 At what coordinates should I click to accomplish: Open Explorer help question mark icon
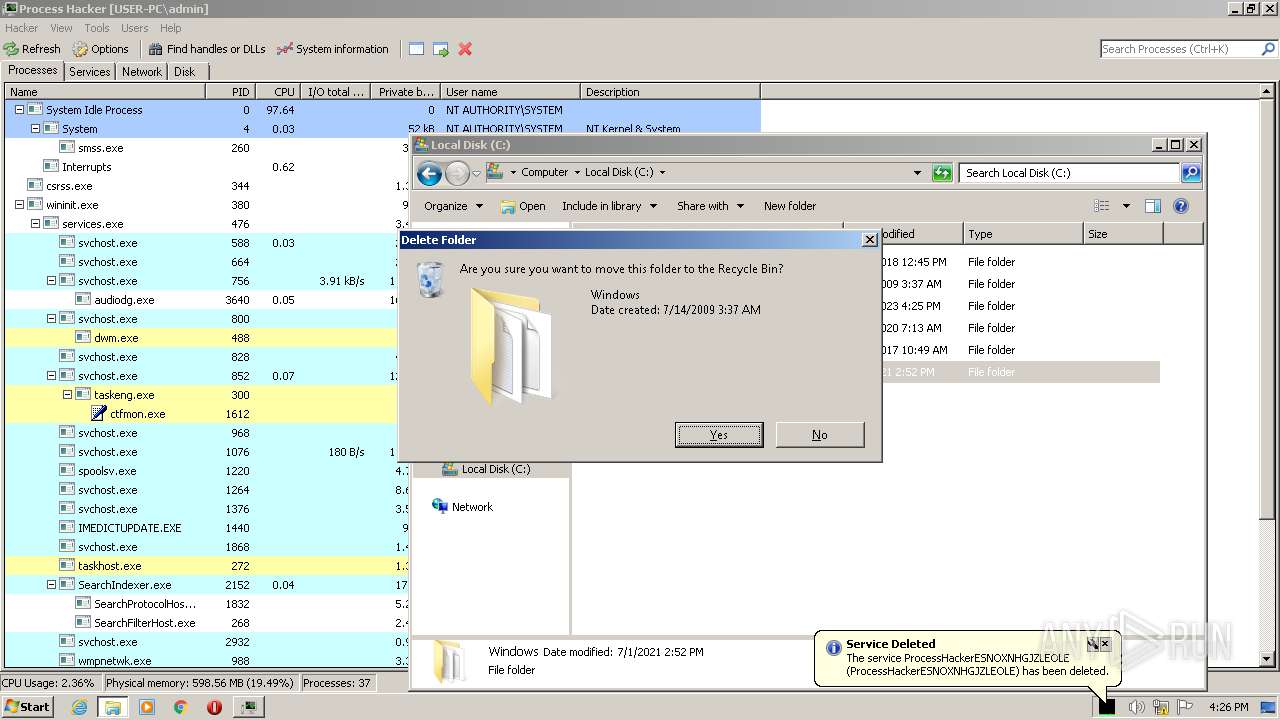[x=1181, y=206]
